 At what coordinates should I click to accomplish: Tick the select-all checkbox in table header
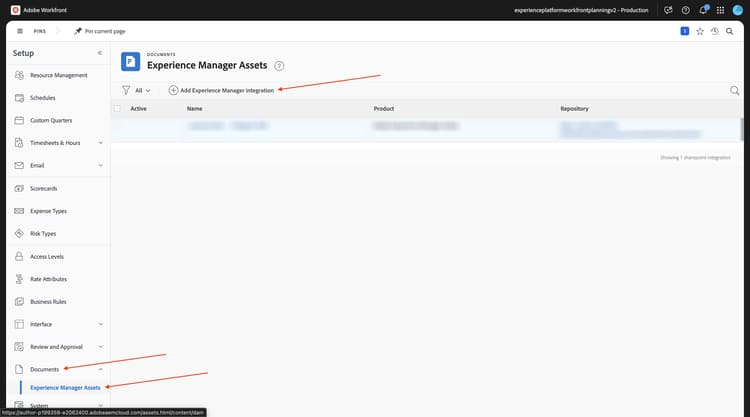pyautogui.click(x=117, y=109)
